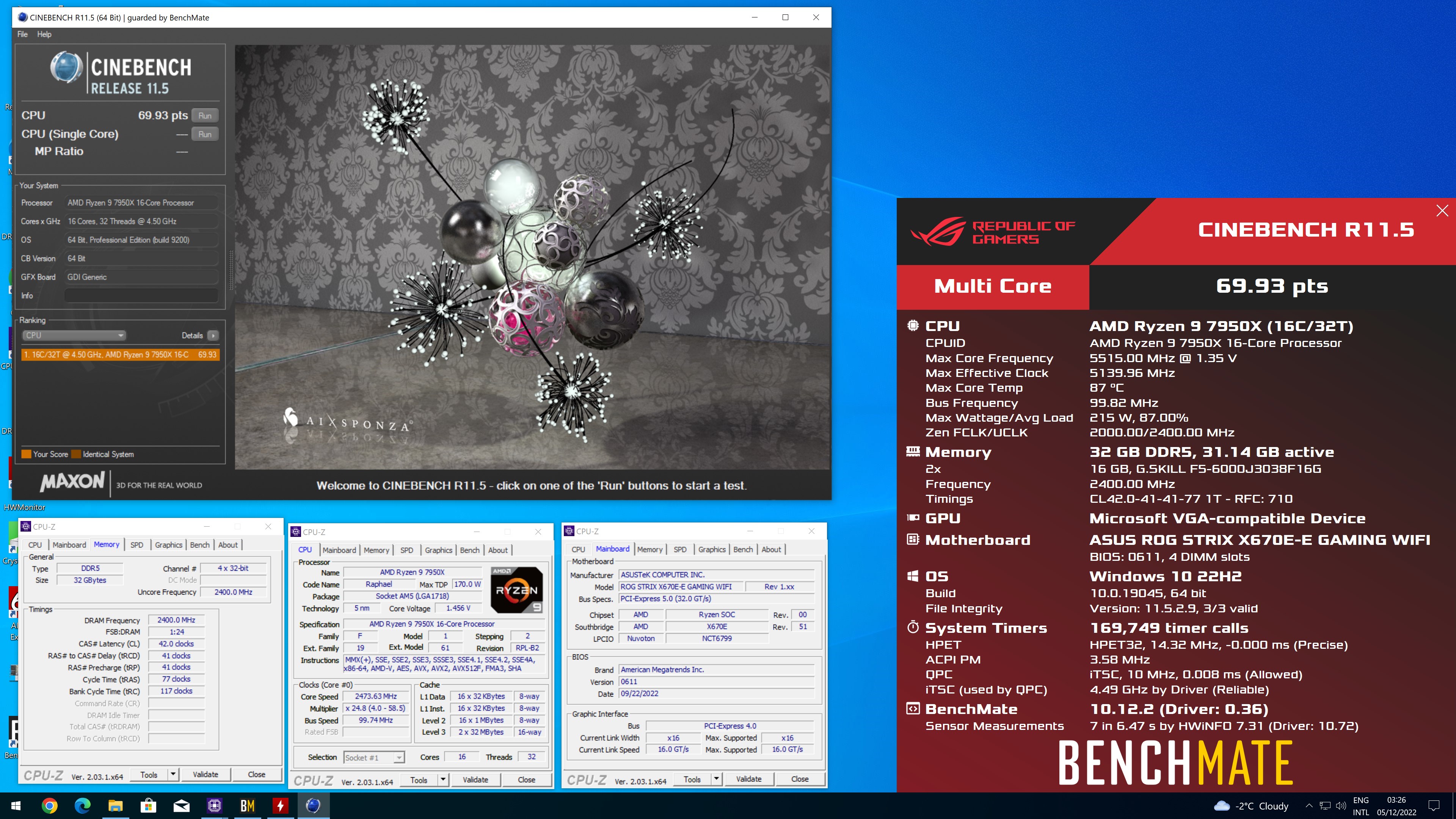Open the Socket #1 selection dropdown
This screenshot has height=819, width=1456.
(374, 758)
